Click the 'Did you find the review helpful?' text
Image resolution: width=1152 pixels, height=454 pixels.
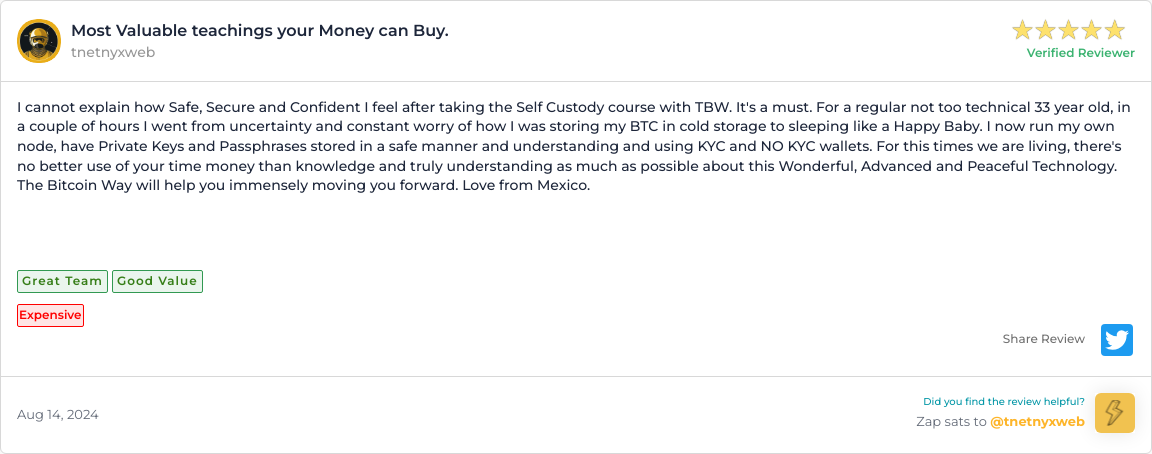coord(1003,402)
